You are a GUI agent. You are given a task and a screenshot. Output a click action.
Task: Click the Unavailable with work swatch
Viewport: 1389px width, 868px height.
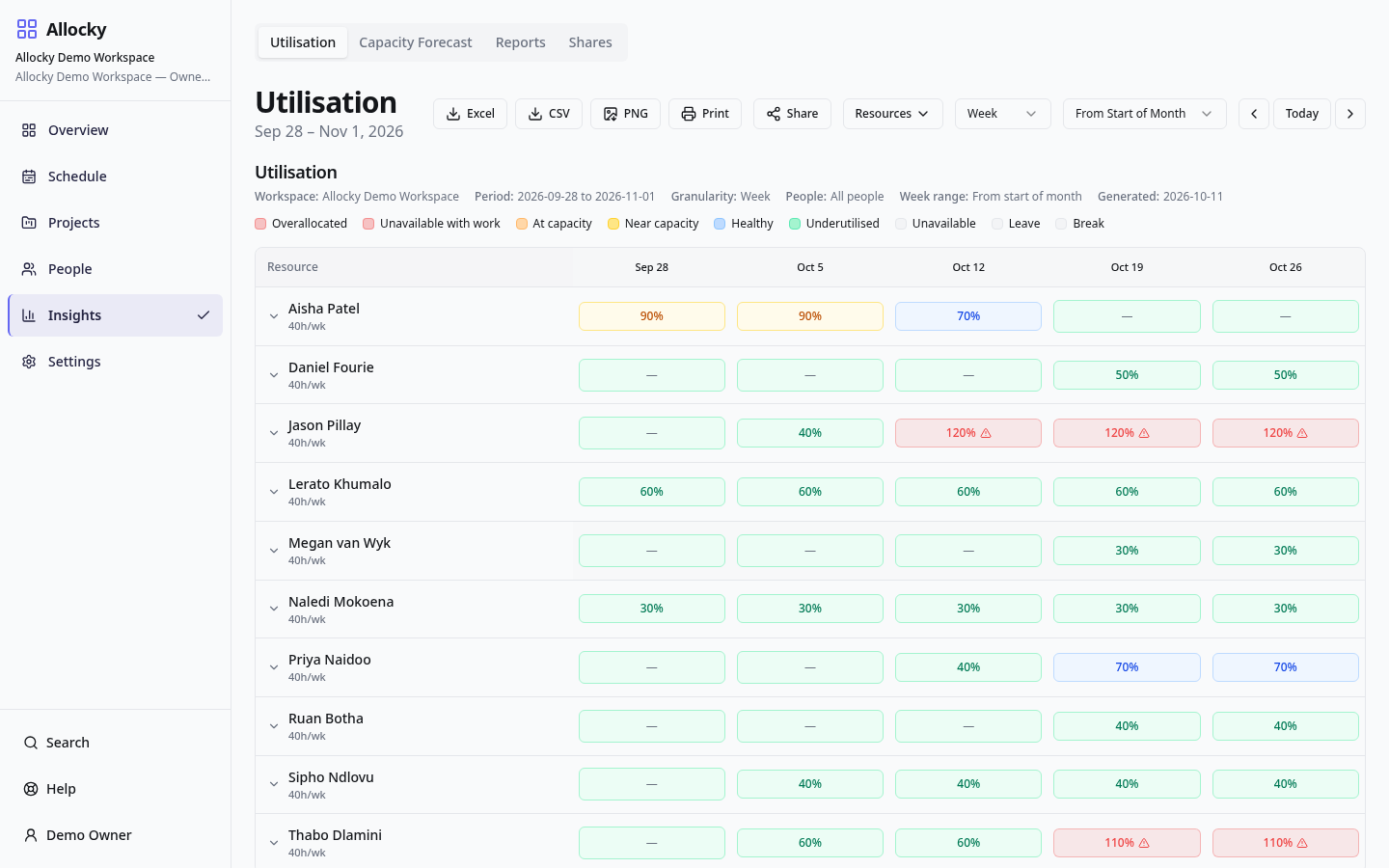368,224
